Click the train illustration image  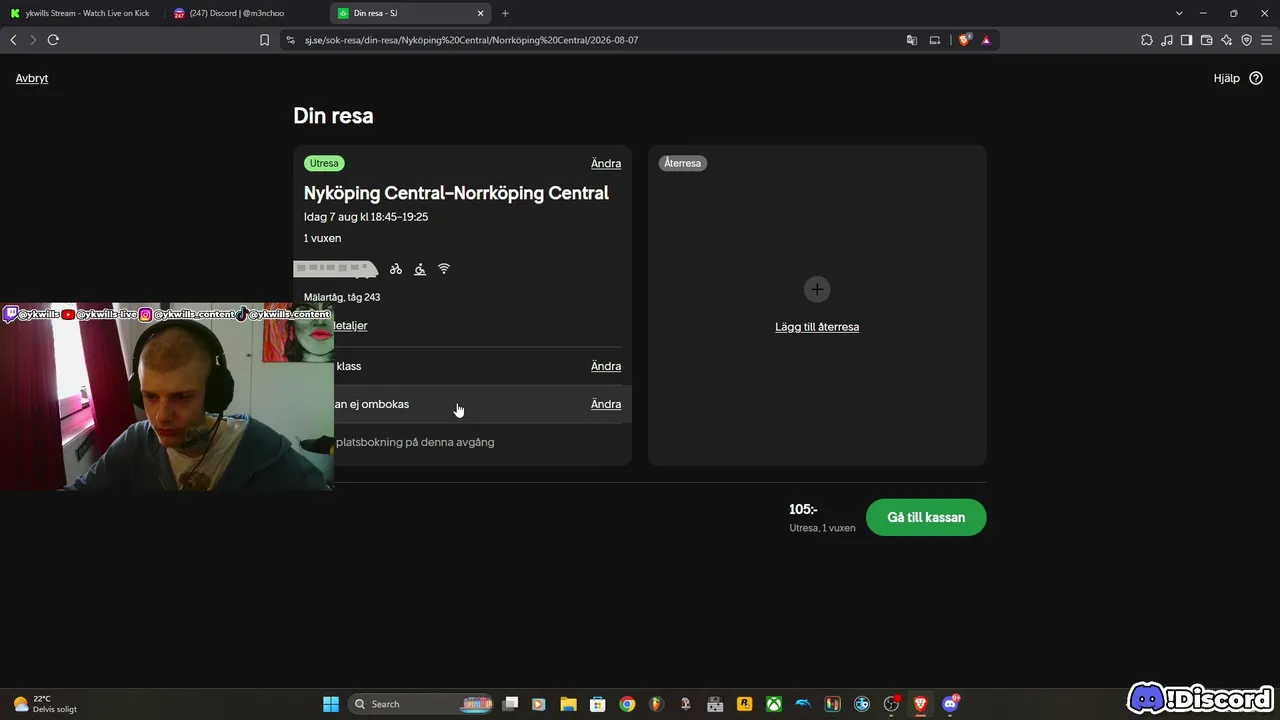tap(336, 269)
